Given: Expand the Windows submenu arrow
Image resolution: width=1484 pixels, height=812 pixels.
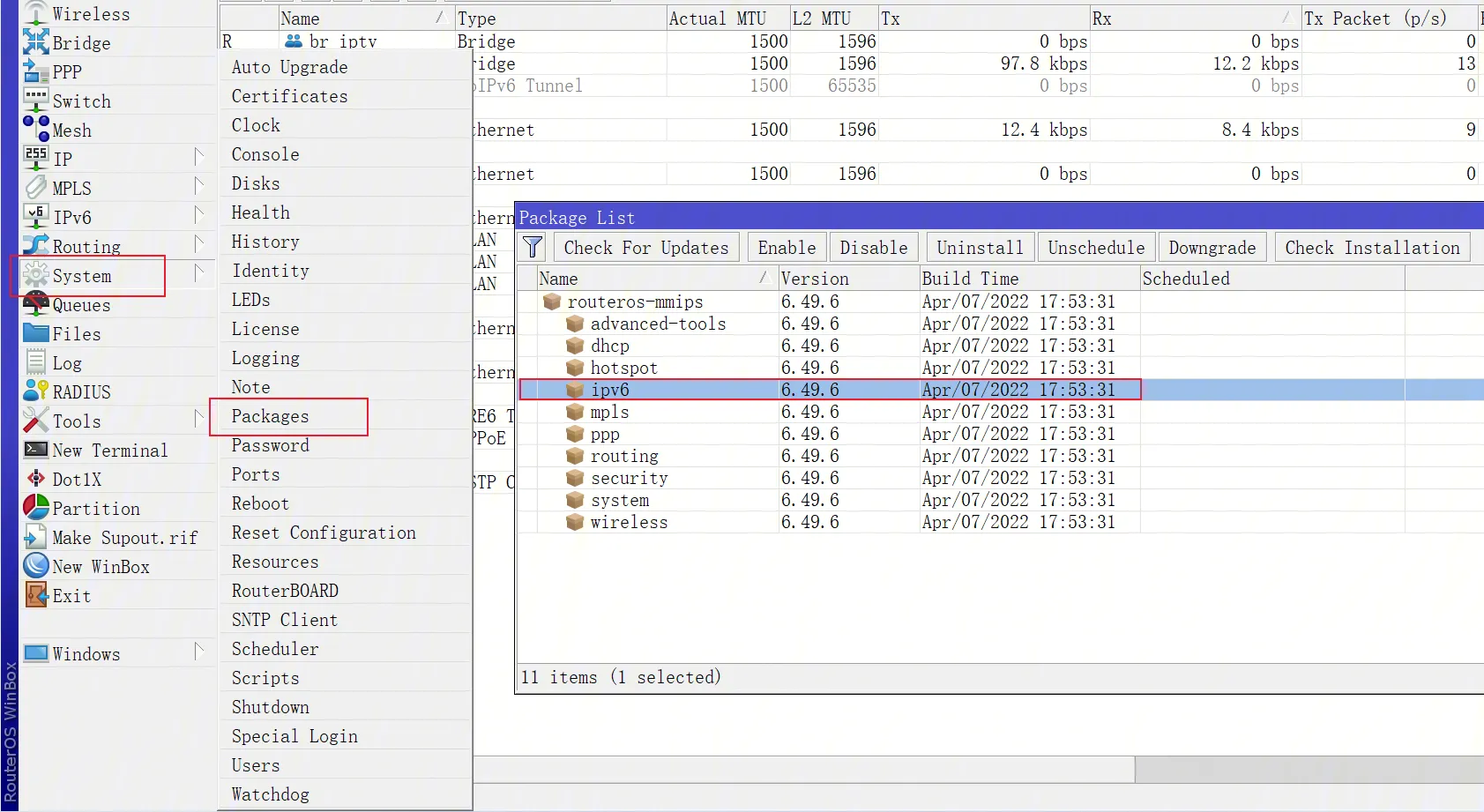Looking at the screenshot, I should (x=198, y=652).
